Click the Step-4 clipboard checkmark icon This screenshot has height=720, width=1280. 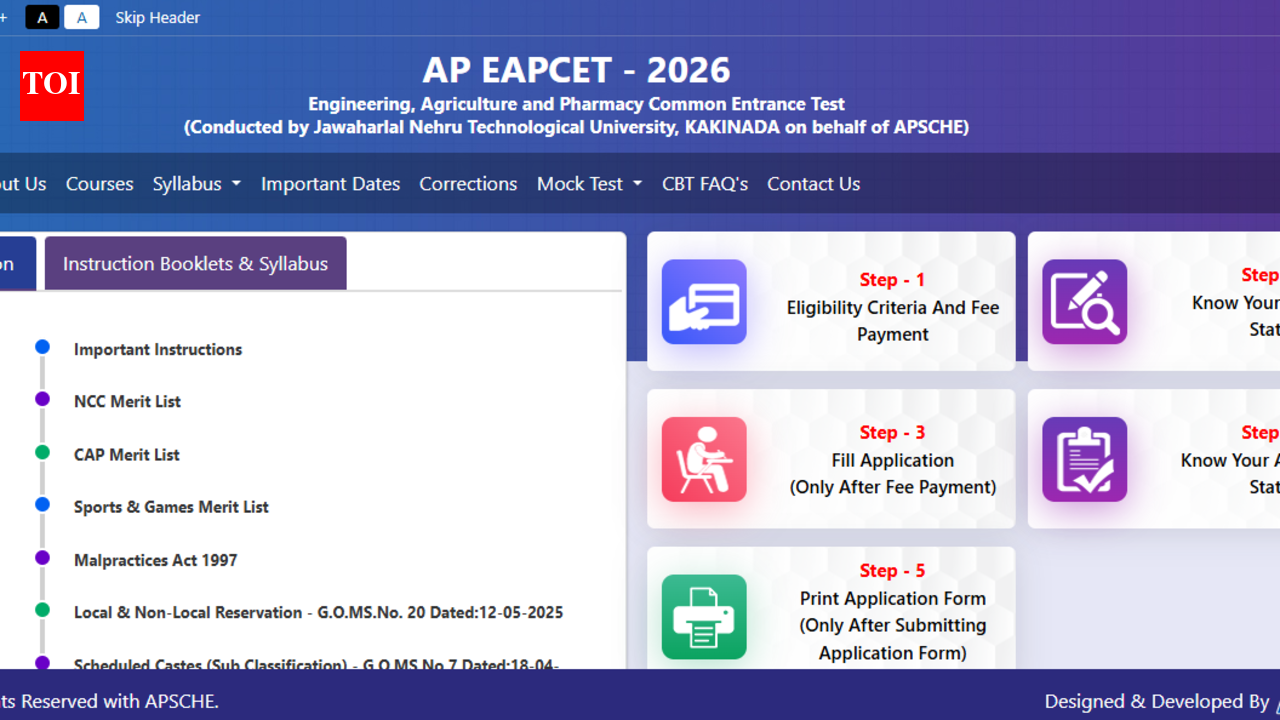pyautogui.click(x=1085, y=459)
